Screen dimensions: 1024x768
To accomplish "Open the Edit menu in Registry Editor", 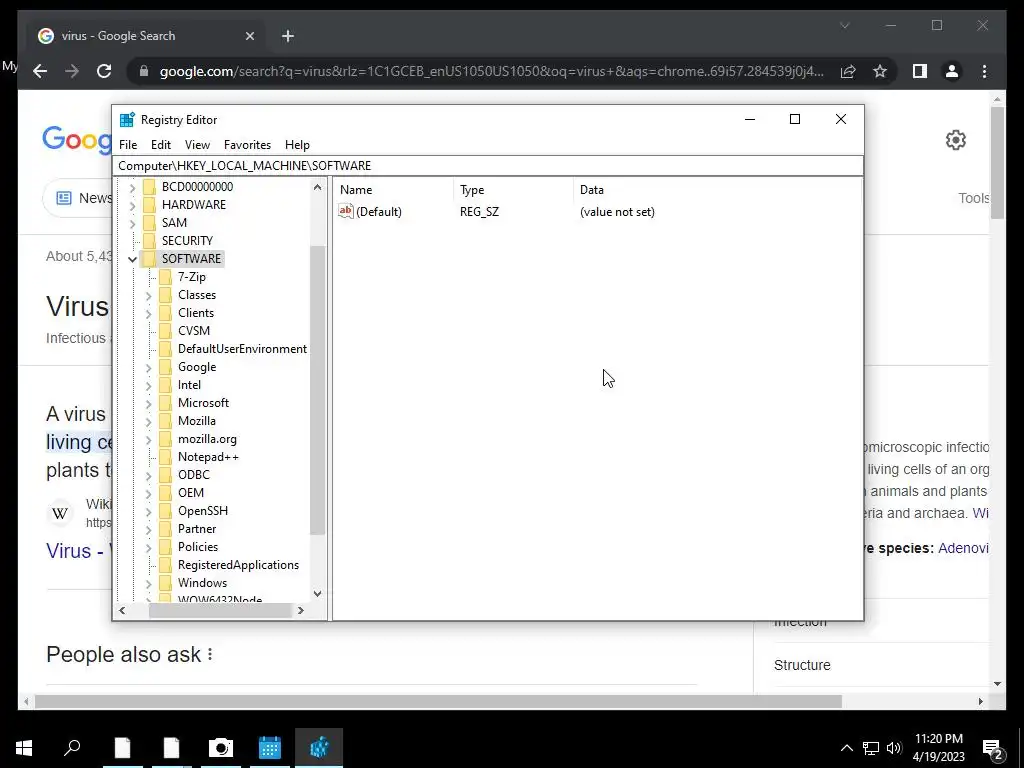I will [x=161, y=145].
